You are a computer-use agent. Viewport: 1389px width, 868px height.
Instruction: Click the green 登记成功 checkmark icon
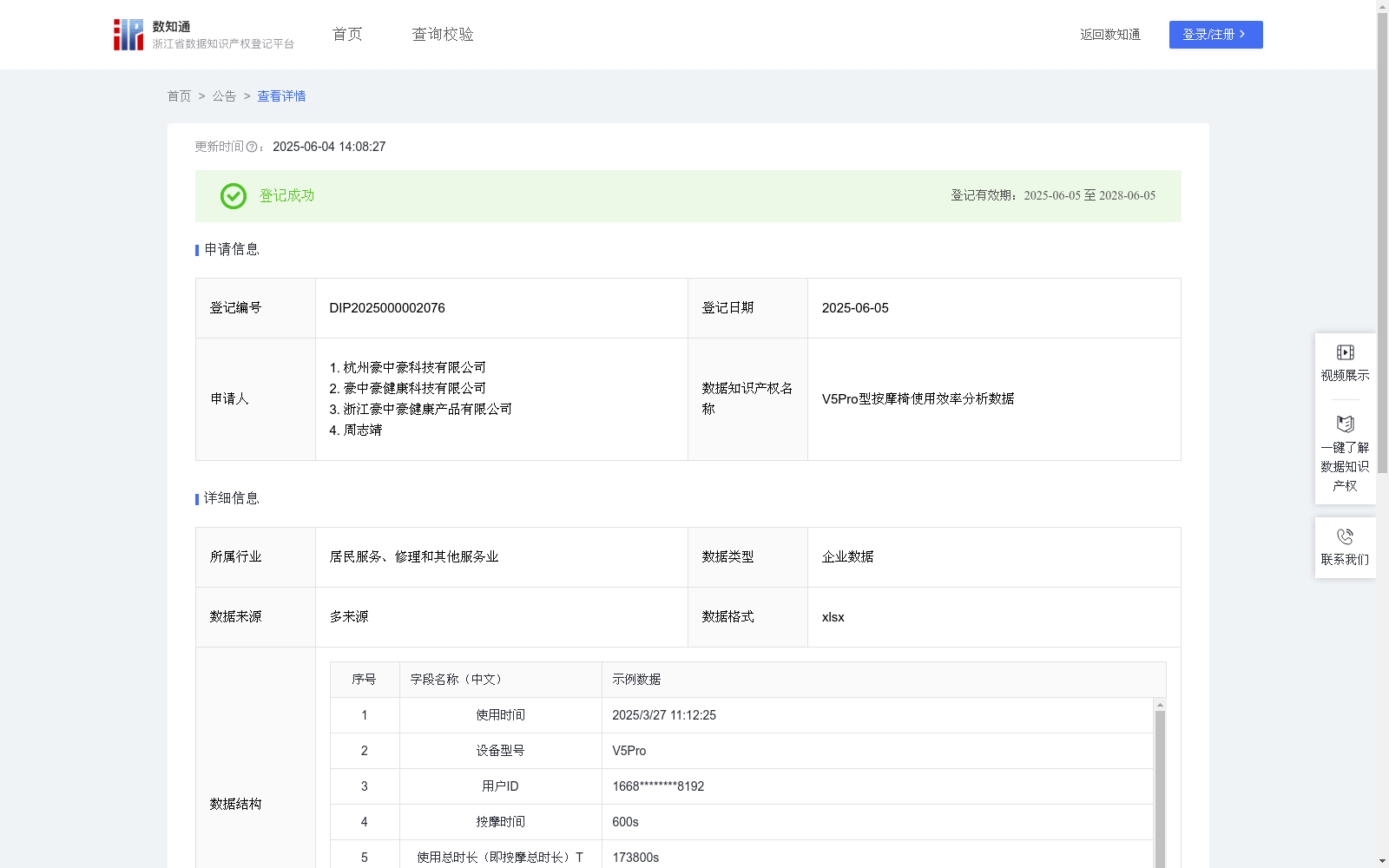click(x=233, y=196)
